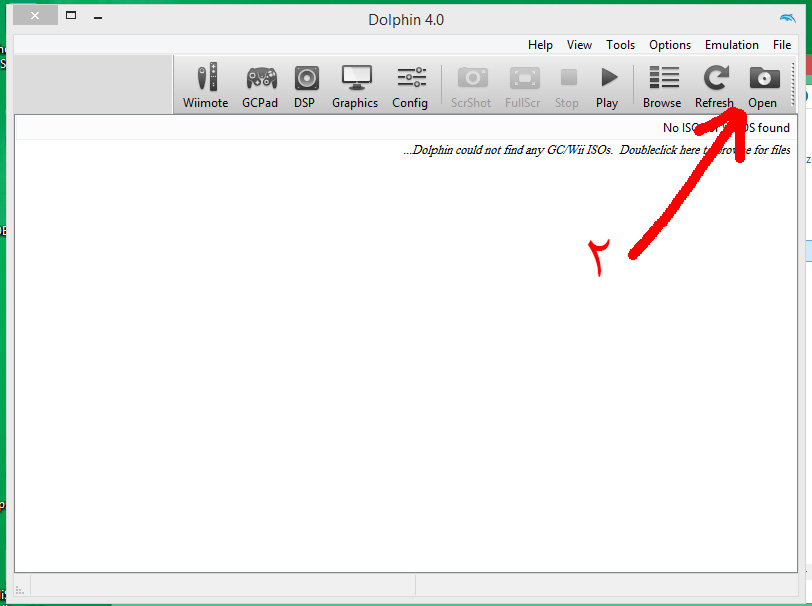Toggle fullscreen with FullScr button
Screen dimensions: 812x606
(x=523, y=85)
